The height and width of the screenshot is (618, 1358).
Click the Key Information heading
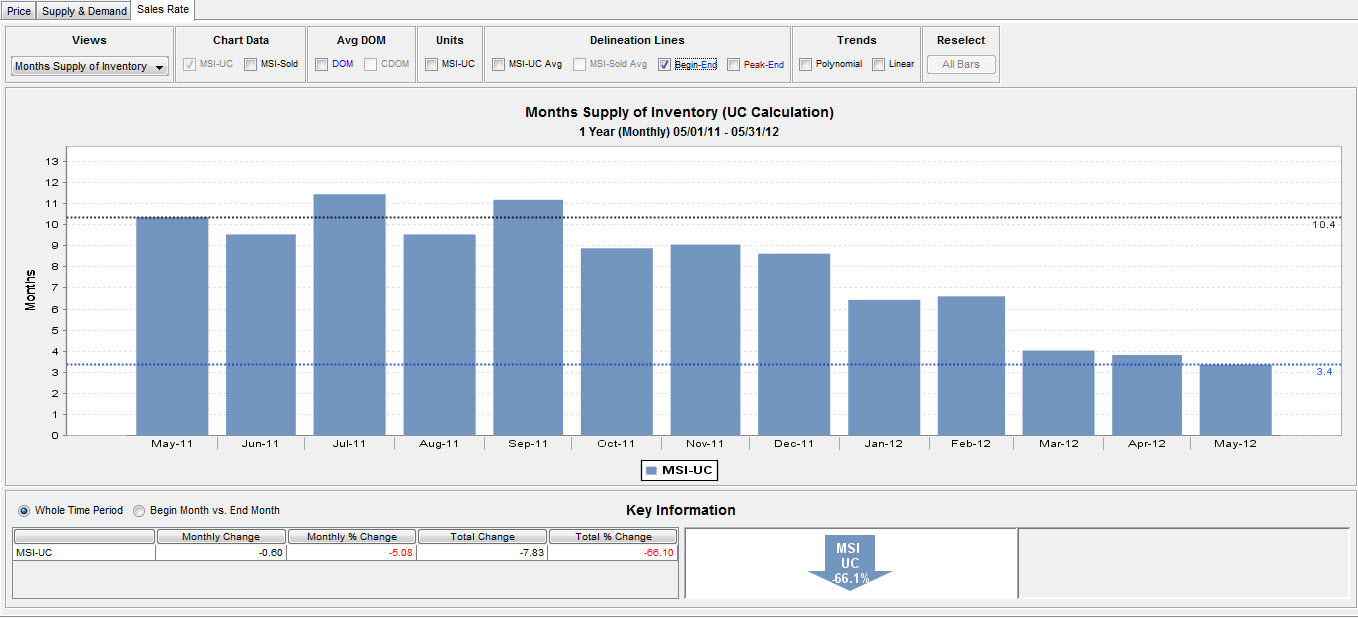(681, 510)
